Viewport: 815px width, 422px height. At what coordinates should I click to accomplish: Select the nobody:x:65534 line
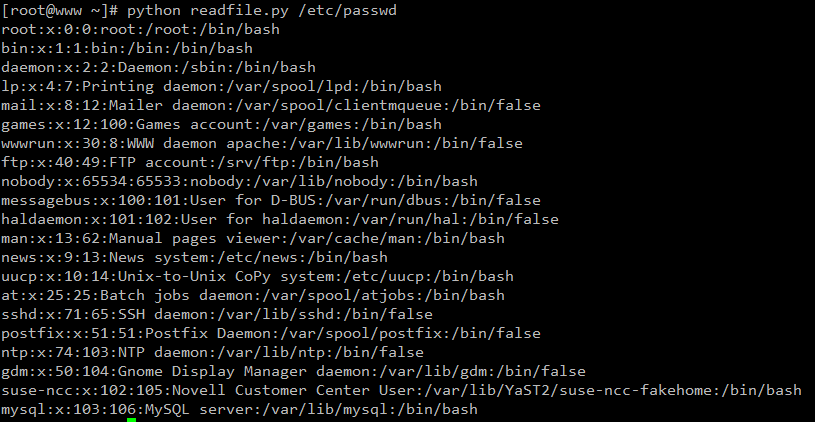[239, 181]
